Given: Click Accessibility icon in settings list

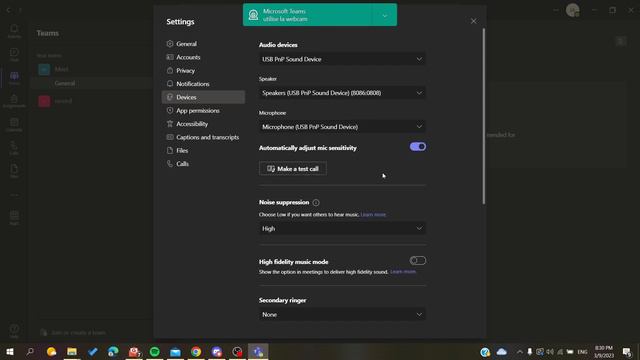Looking at the screenshot, I should click(170, 124).
